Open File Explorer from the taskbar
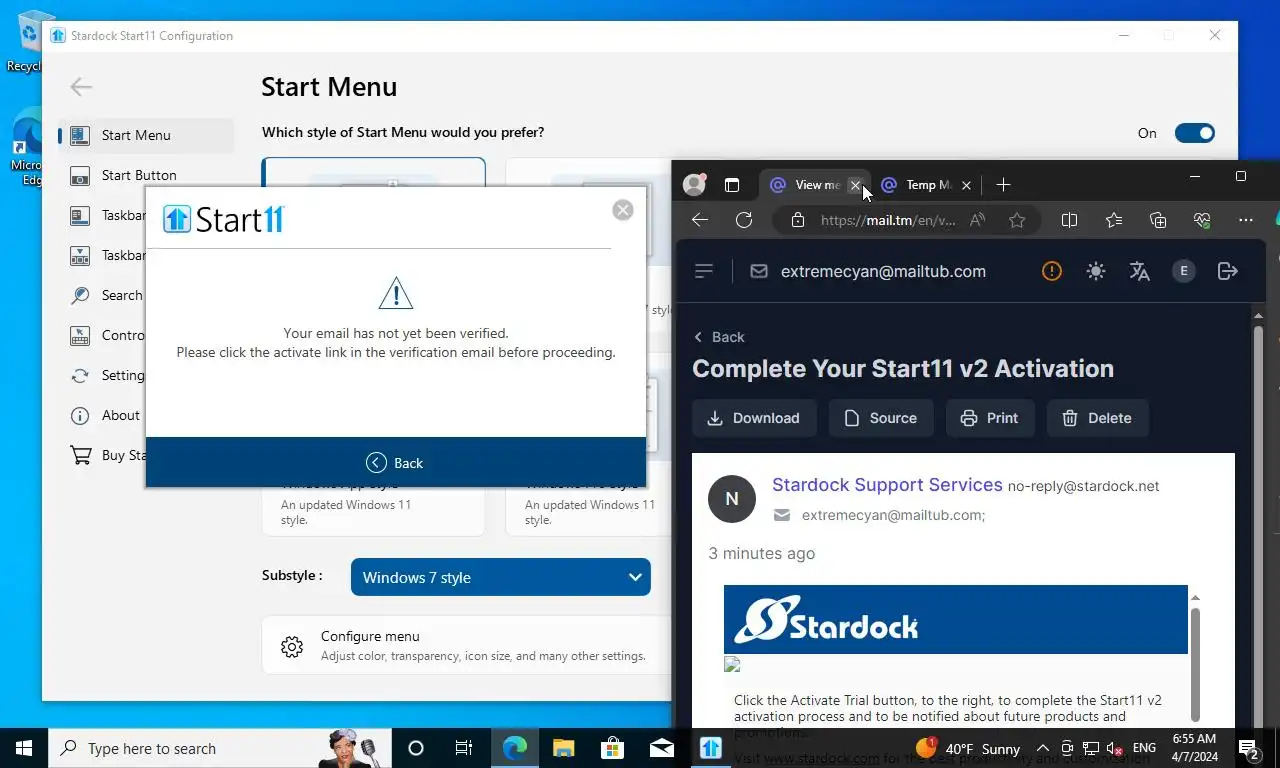1280x768 pixels. click(564, 748)
